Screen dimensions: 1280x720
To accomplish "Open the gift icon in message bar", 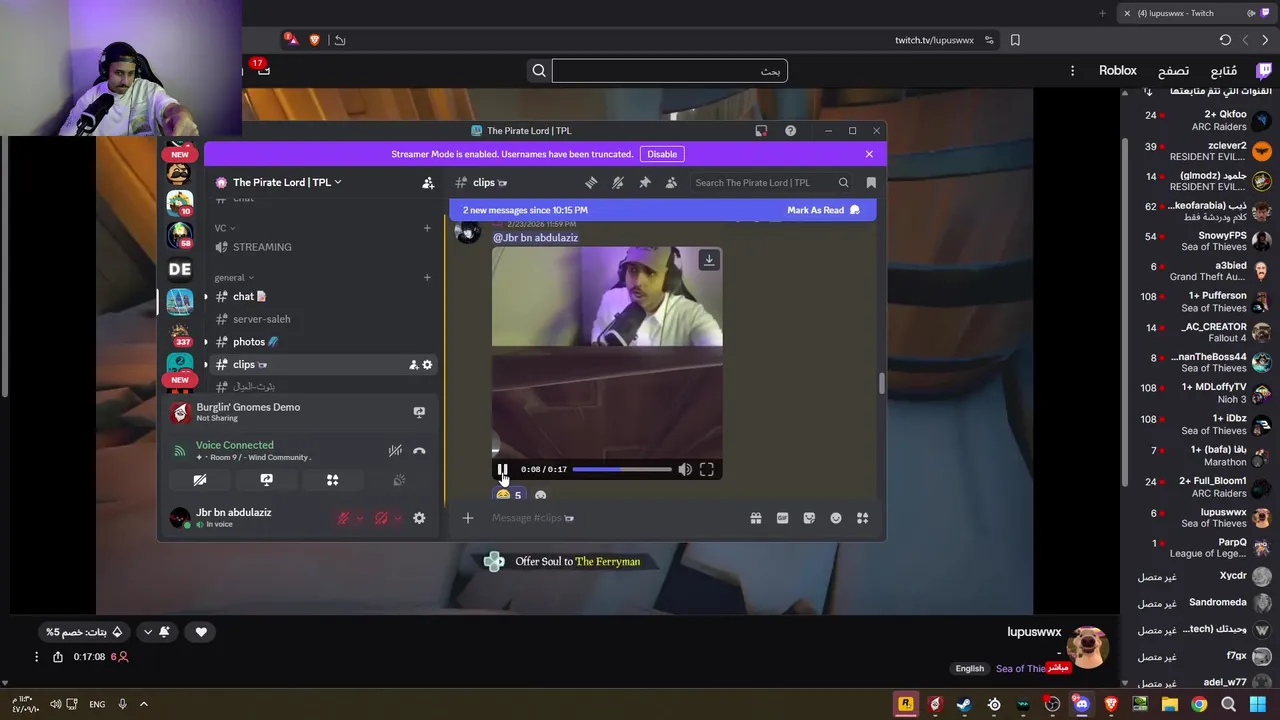I will pyautogui.click(x=756, y=518).
